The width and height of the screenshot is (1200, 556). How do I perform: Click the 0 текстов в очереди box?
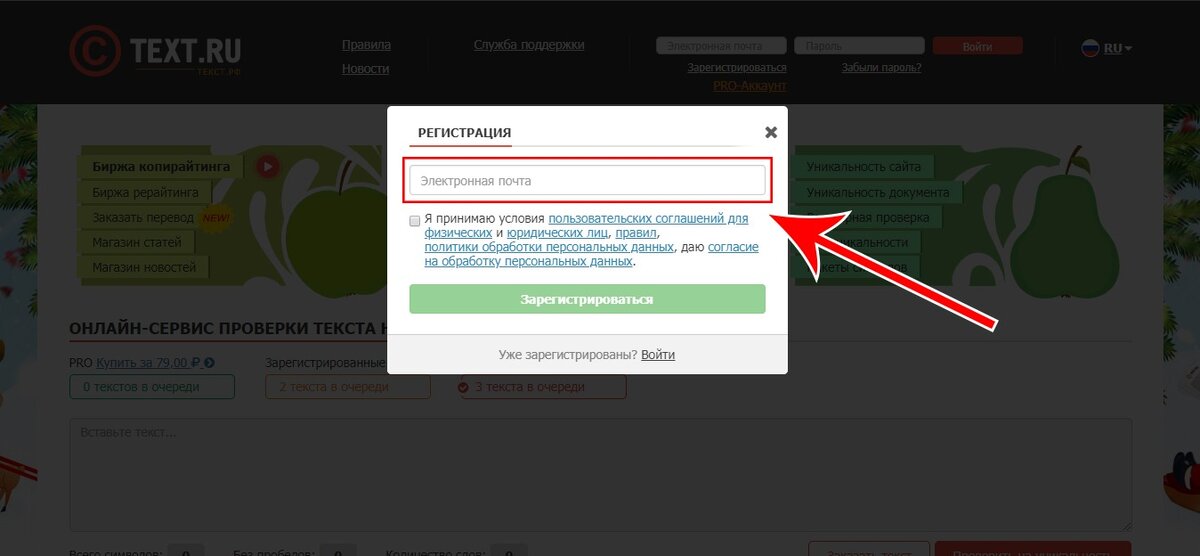point(152,387)
